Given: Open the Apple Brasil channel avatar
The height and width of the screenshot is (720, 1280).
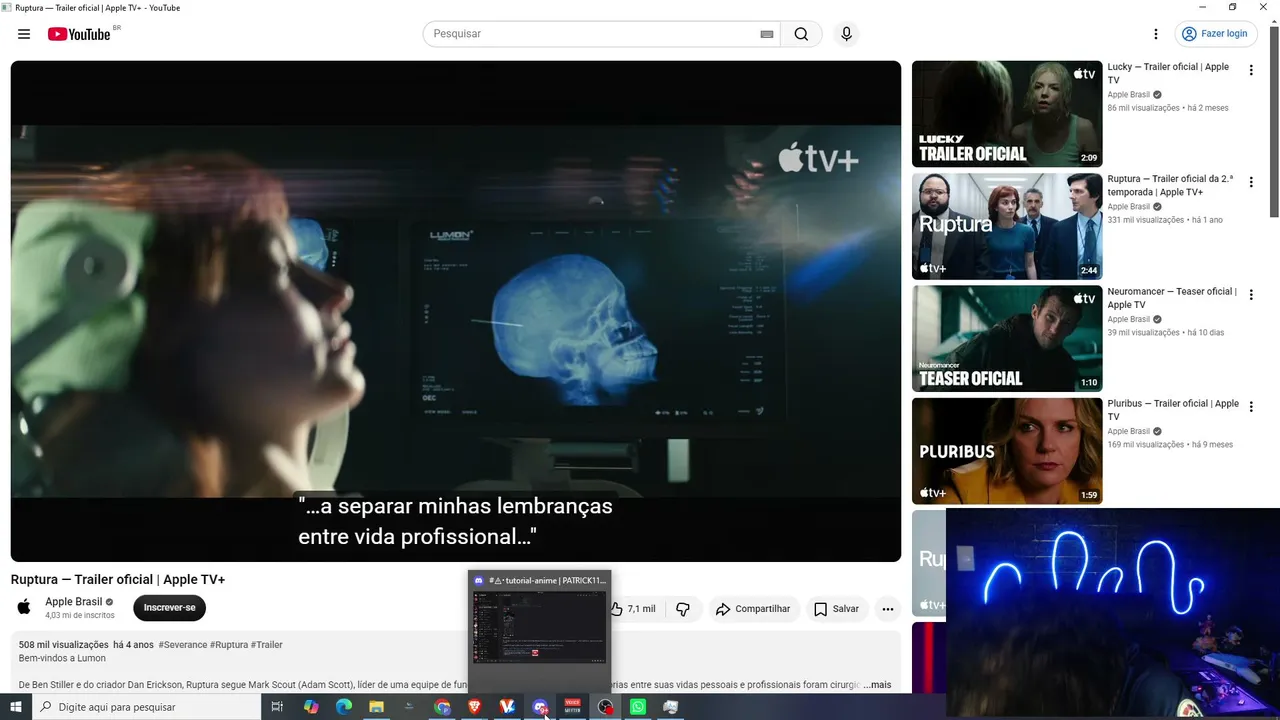Looking at the screenshot, I should point(24,607).
